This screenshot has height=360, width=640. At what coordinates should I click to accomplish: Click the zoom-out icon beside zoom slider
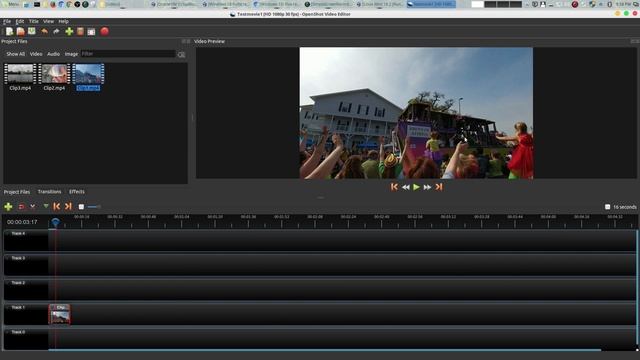tap(81, 207)
